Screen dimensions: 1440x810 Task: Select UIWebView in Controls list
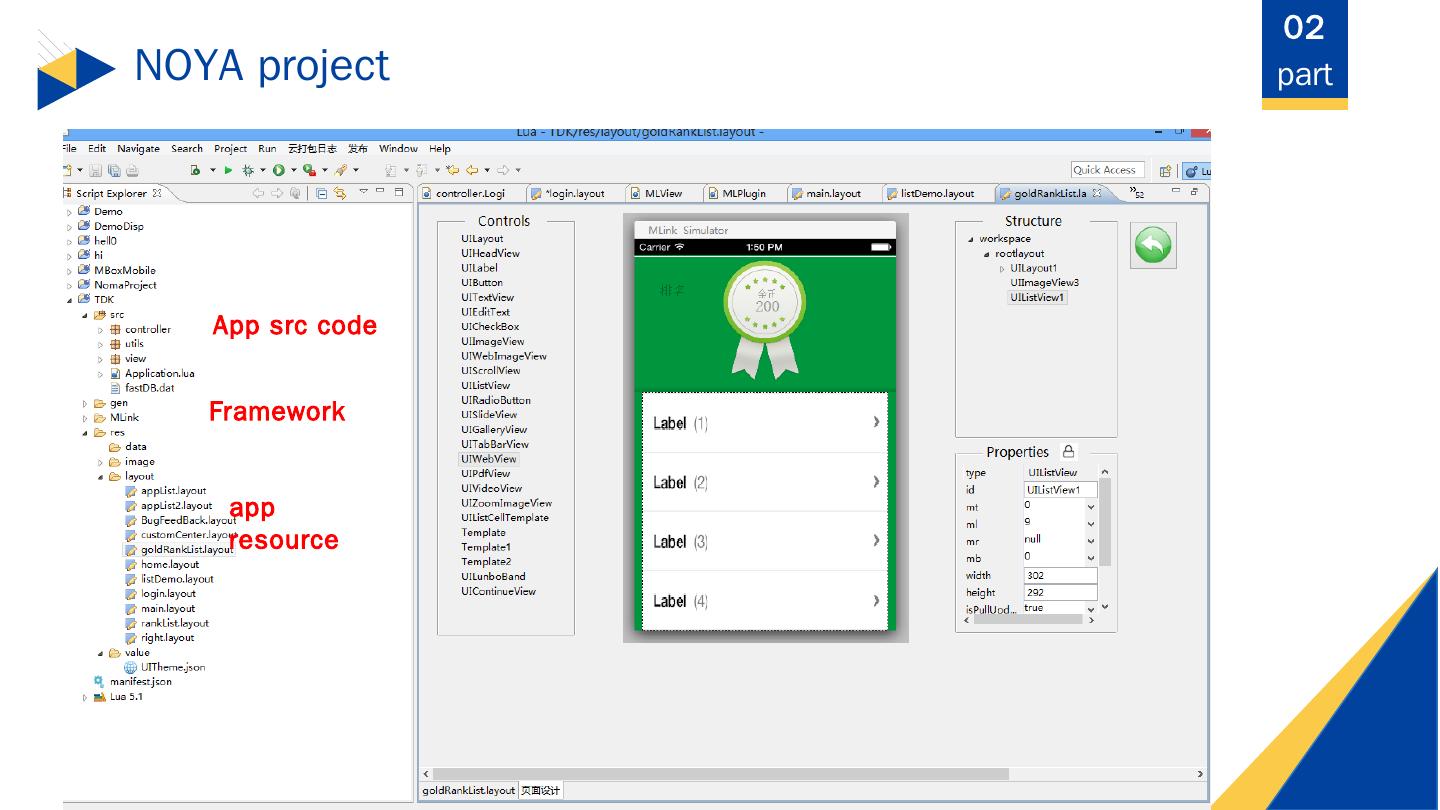(x=489, y=459)
